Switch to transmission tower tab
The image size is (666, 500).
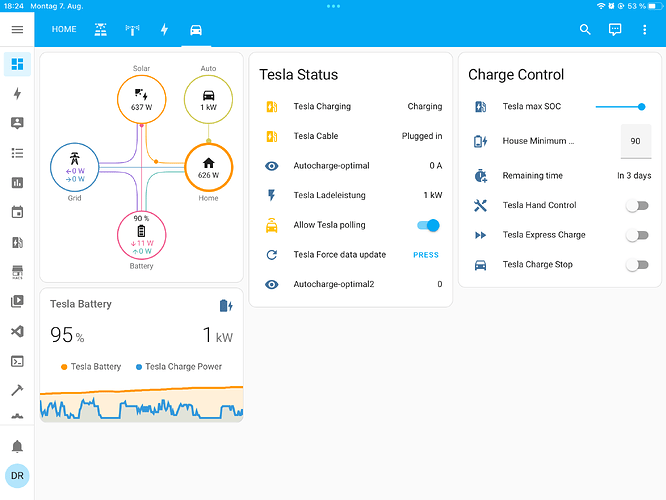coord(132,29)
